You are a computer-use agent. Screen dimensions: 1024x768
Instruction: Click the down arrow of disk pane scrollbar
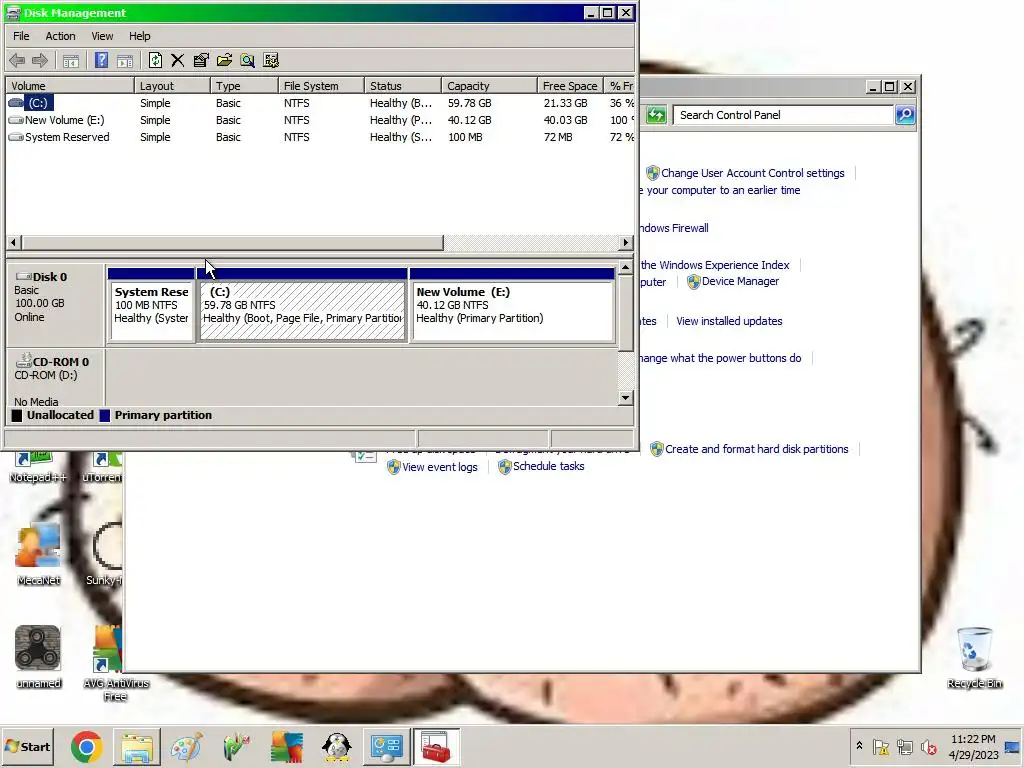pos(626,398)
